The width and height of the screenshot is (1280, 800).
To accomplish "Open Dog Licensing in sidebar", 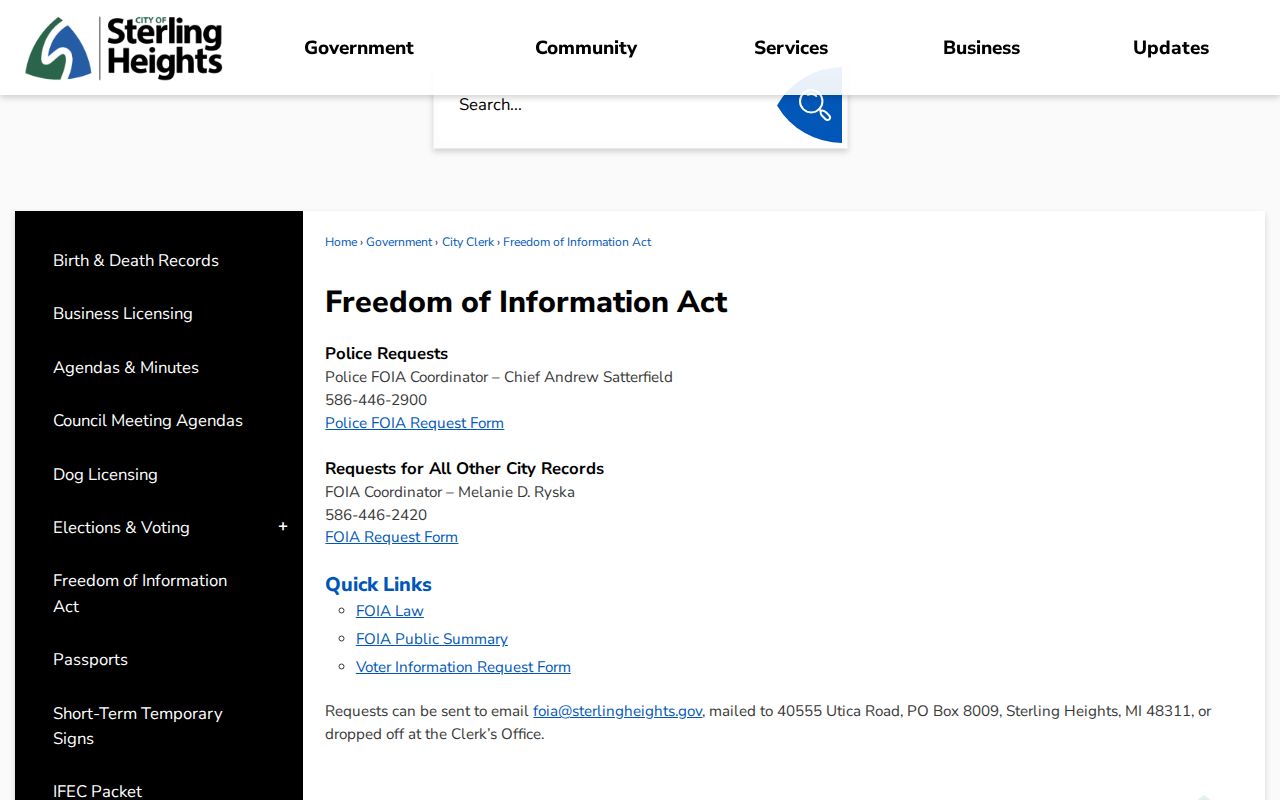I will [x=105, y=474].
